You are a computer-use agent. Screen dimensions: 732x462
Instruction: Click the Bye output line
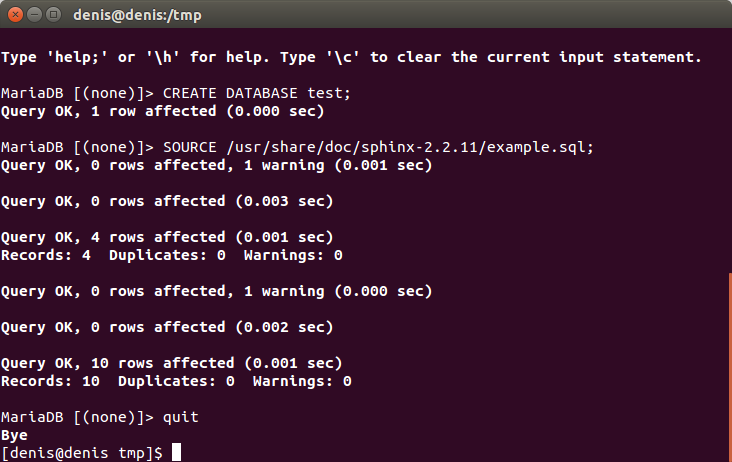pyautogui.click(x=14, y=435)
